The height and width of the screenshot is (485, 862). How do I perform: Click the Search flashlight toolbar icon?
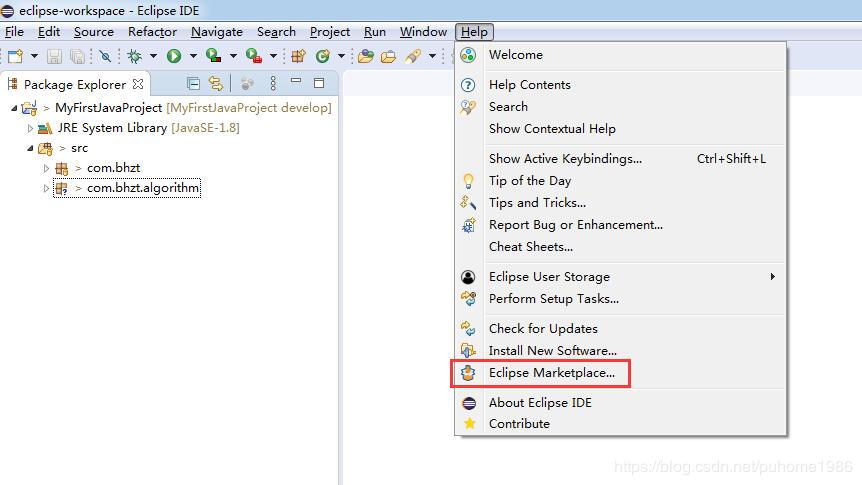pyautogui.click(x=413, y=56)
